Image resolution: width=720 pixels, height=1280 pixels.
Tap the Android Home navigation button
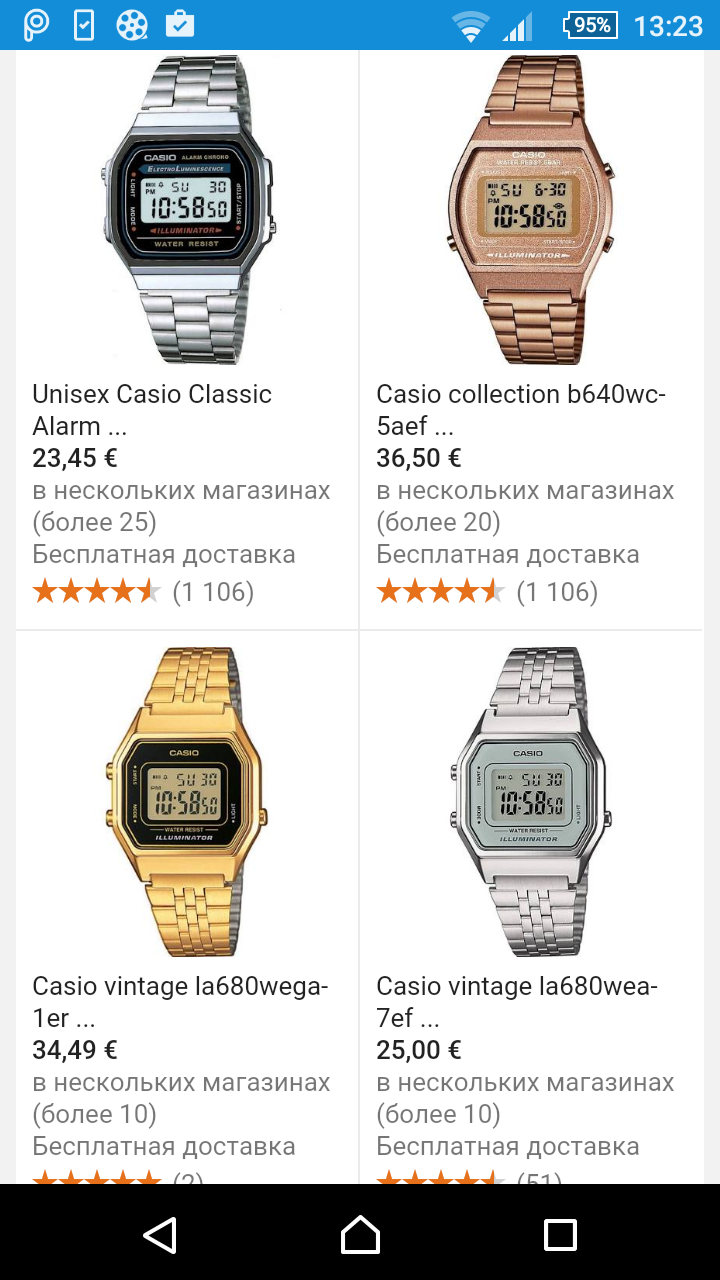pyautogui.click(x=360, y=1234)
